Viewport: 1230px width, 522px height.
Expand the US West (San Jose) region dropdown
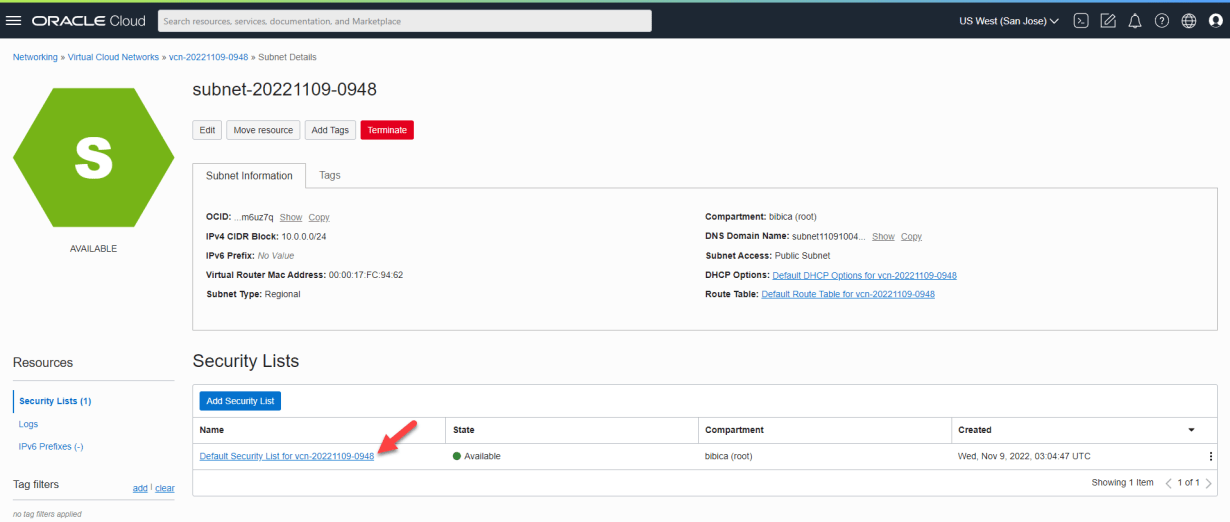coord(1008,21)
